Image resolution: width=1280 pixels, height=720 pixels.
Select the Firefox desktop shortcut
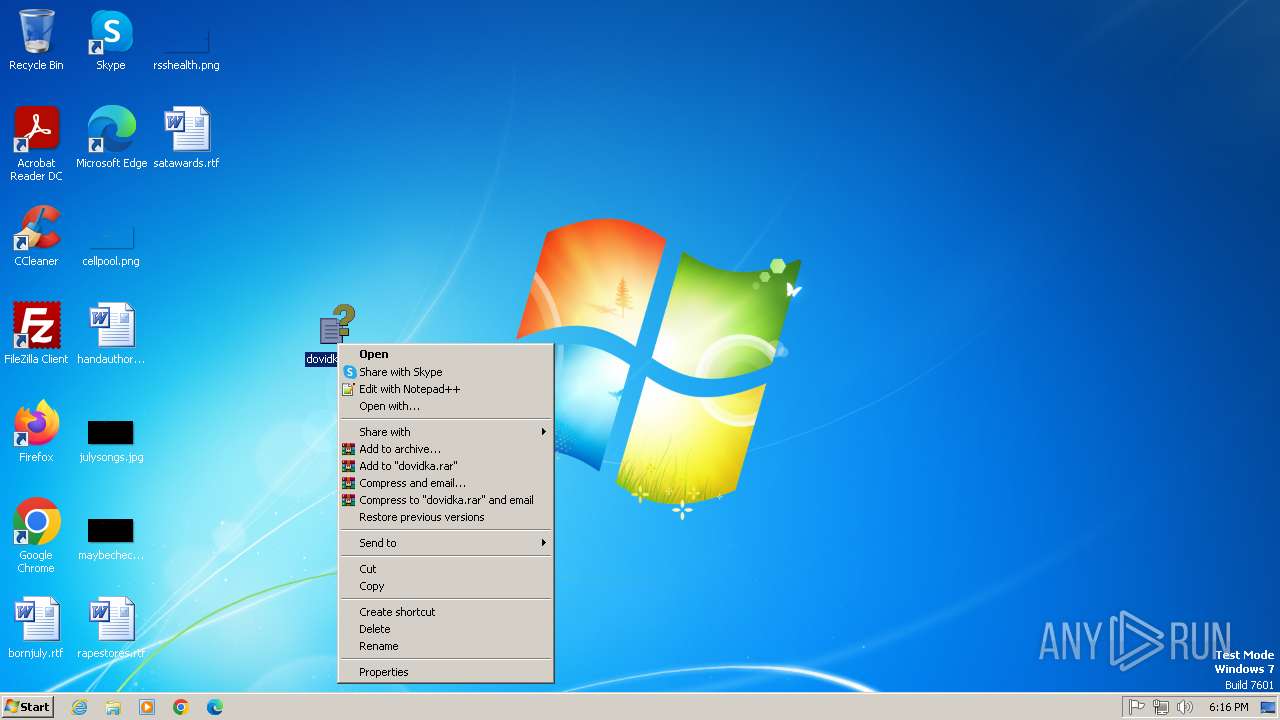point(36,432)
